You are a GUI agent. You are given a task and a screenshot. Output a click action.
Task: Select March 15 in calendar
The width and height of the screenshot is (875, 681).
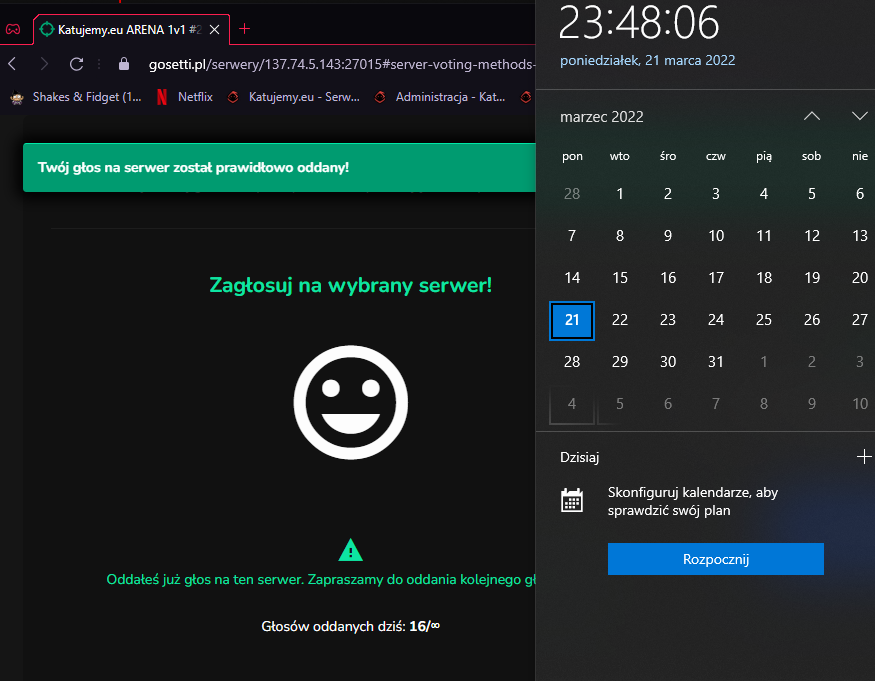pyautogui.click(x=620, y=278)
